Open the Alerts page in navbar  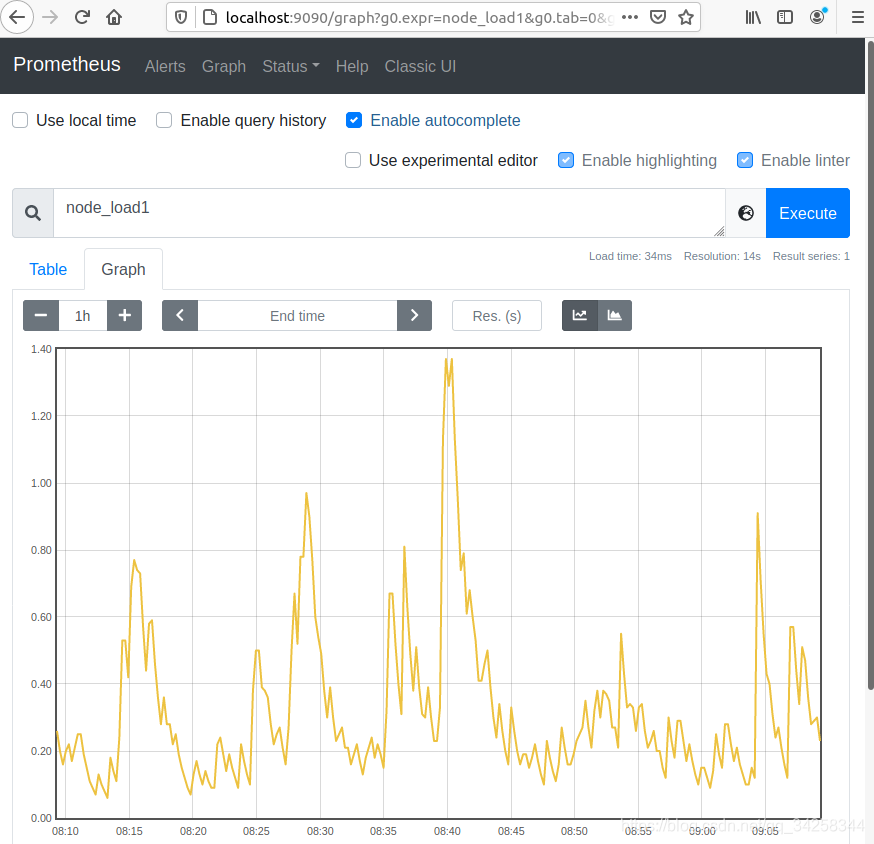point(165,66)
